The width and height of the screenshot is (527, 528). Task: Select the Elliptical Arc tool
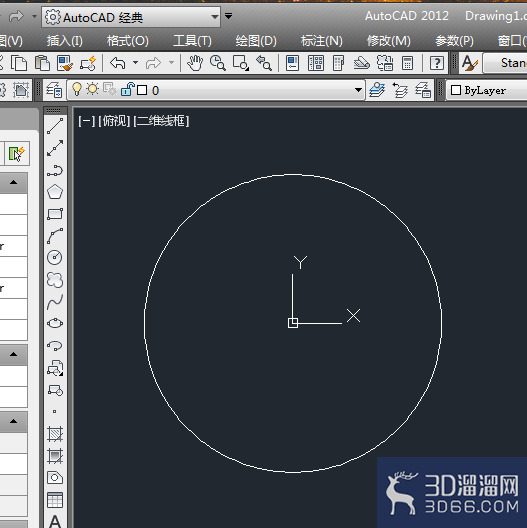[55, 345]
